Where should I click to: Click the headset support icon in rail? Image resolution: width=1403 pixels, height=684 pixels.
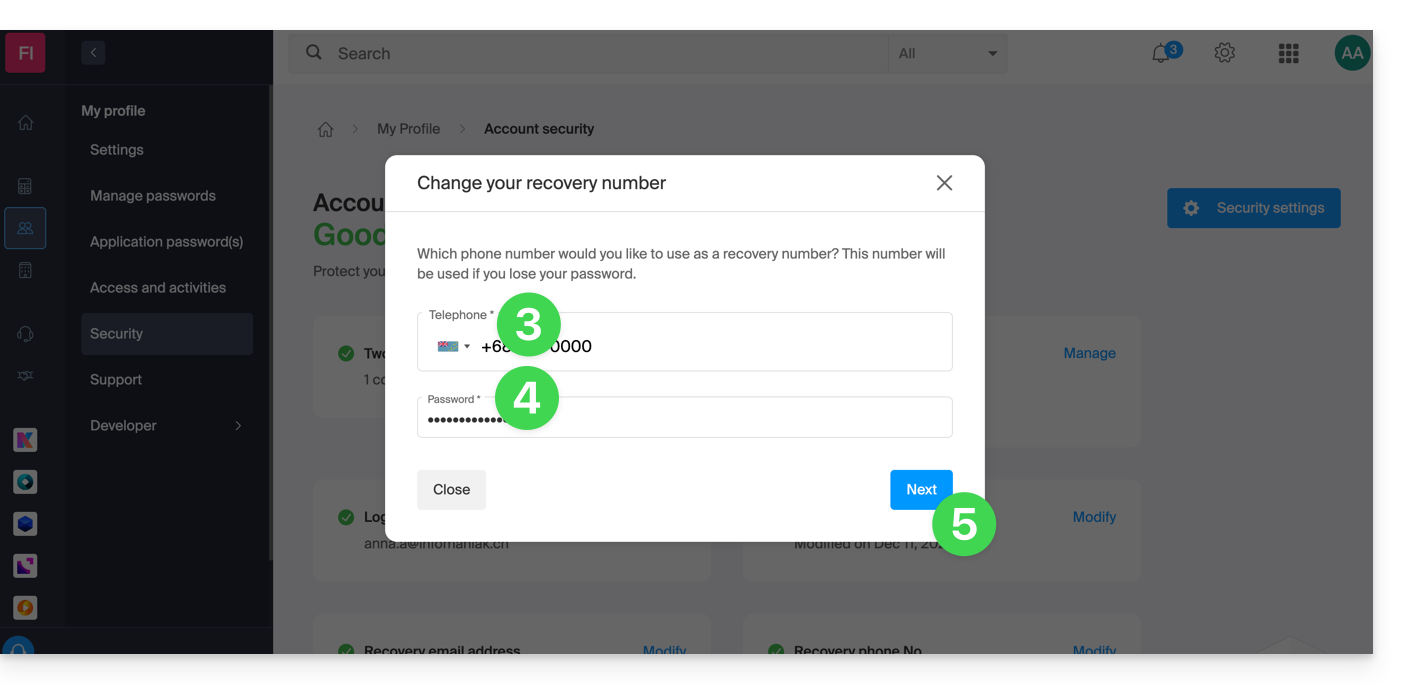point(26,334)
